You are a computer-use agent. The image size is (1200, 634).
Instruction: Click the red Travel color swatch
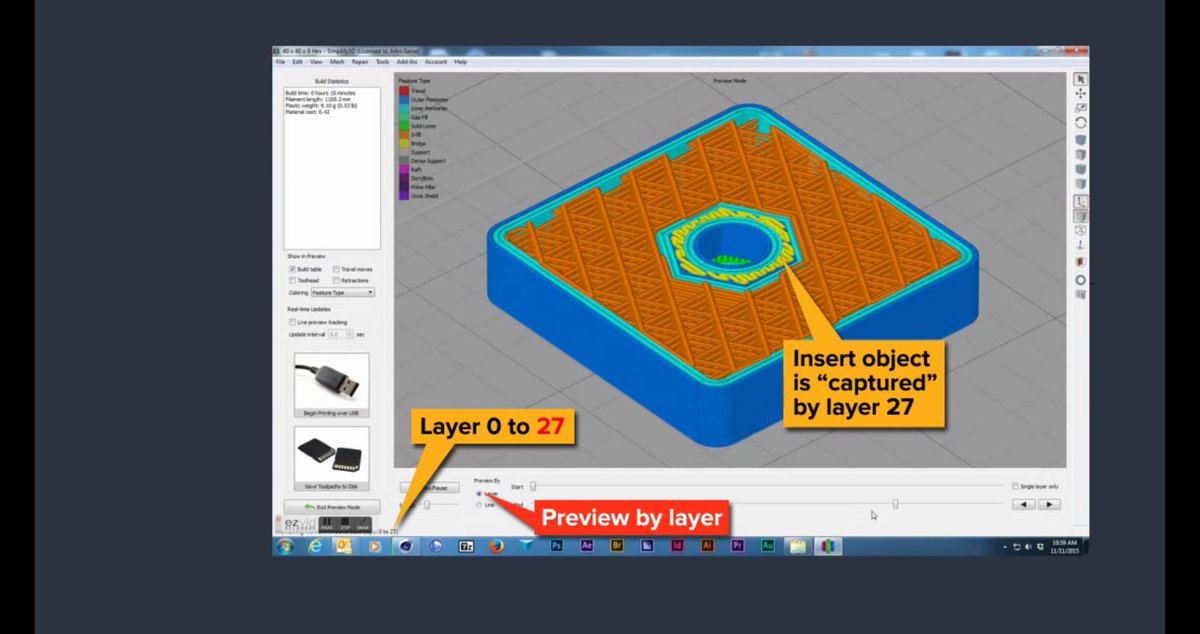(404, 91)
